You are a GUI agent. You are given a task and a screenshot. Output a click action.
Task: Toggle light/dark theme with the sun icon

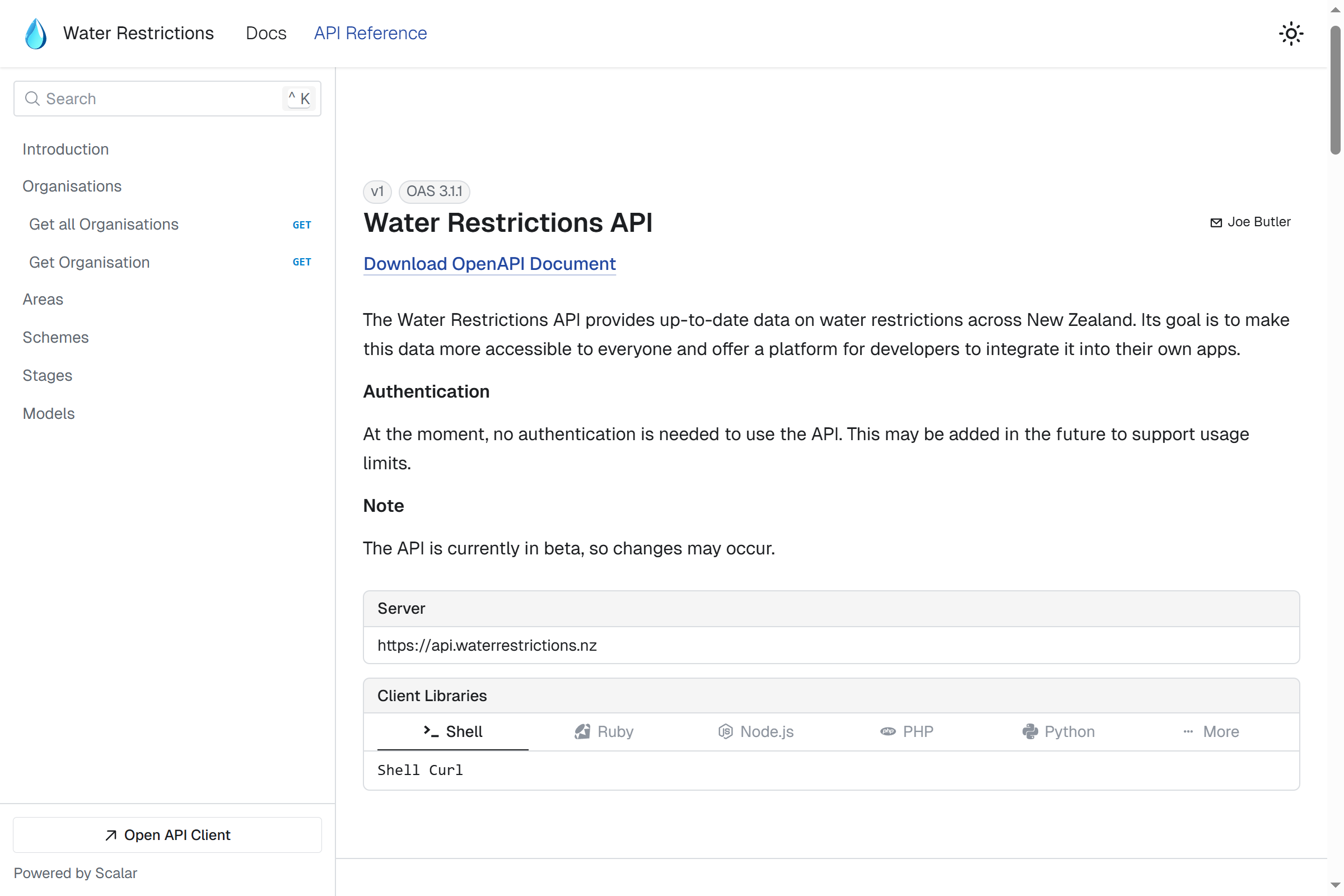pos(1291,33)
